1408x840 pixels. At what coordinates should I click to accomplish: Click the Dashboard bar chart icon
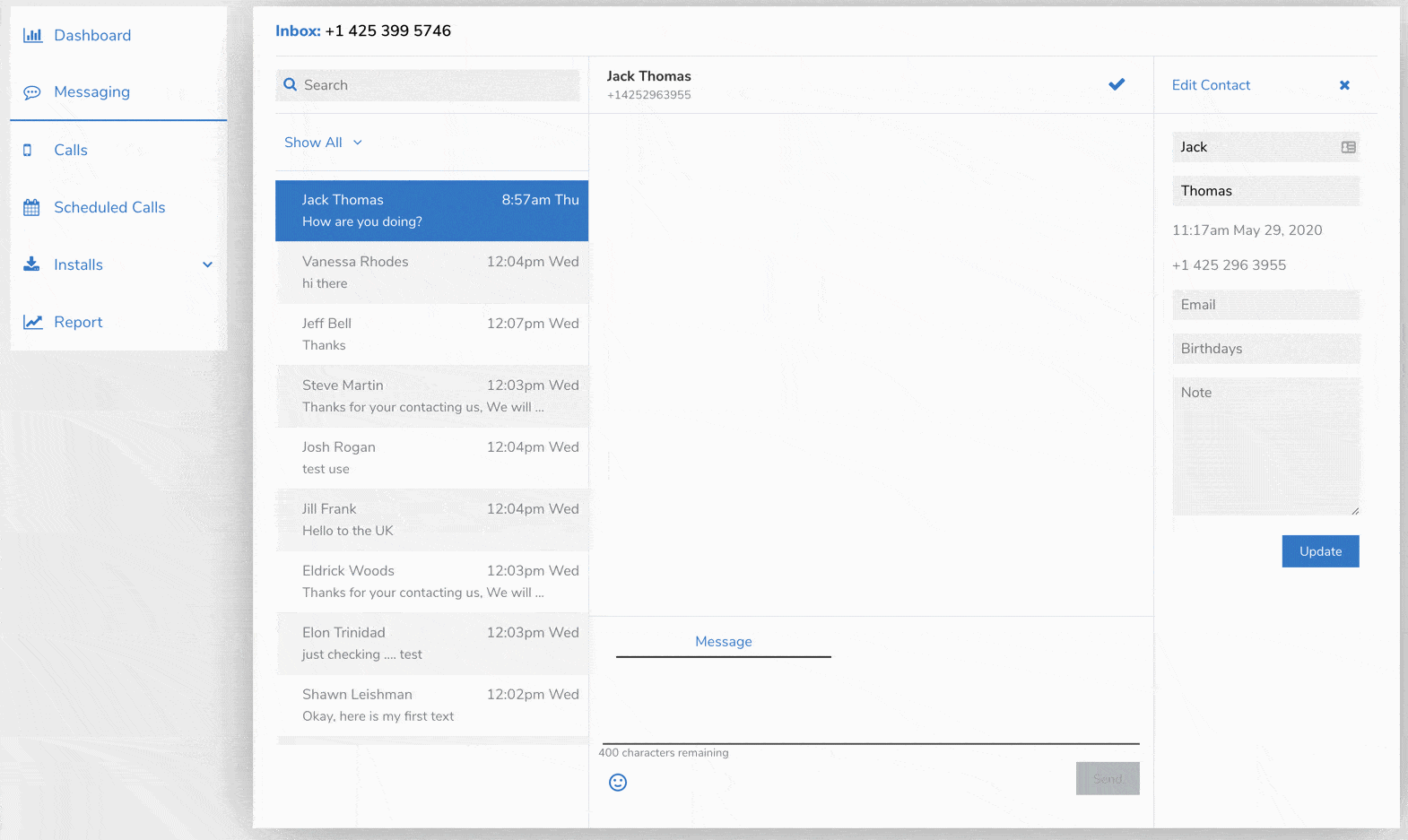tap(32, 36)
